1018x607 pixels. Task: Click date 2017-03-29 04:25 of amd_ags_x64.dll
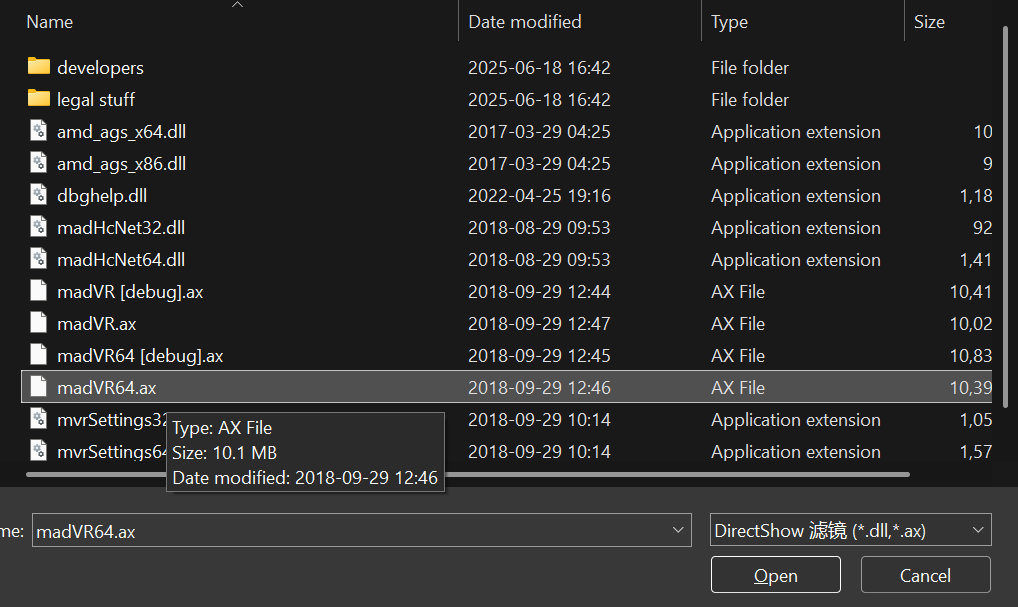point(540,132)
